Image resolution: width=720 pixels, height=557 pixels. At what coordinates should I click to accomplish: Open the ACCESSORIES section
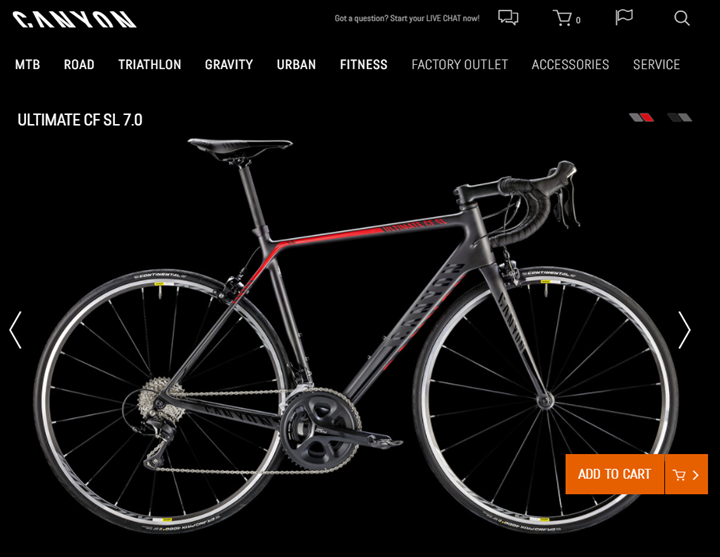coord(570,64)
